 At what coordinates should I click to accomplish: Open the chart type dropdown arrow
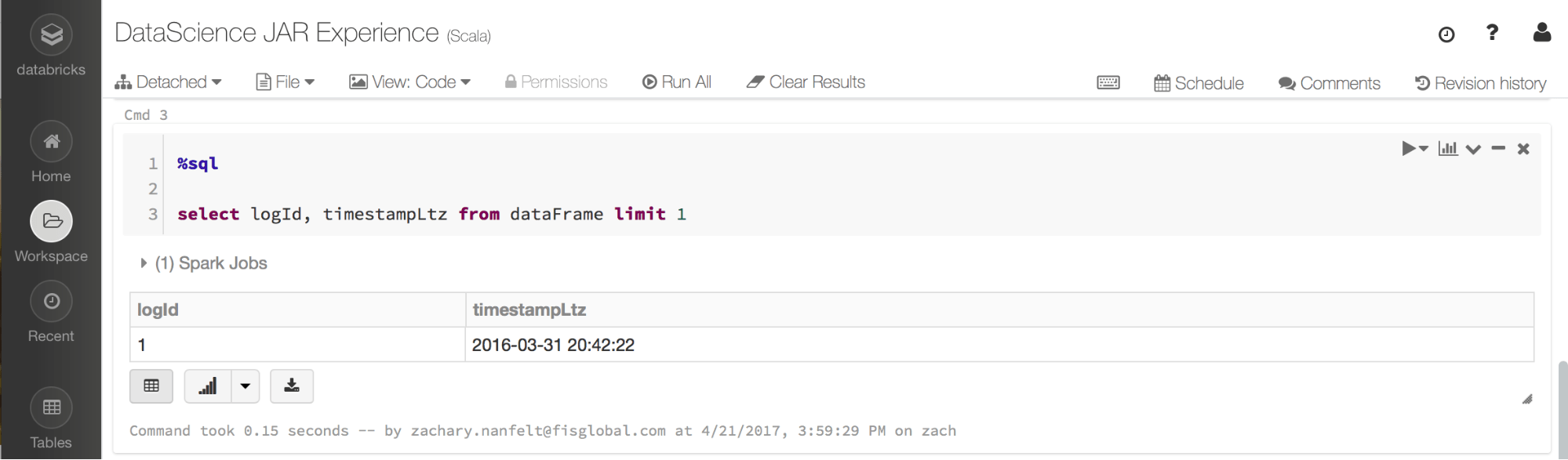coord(246,386)
